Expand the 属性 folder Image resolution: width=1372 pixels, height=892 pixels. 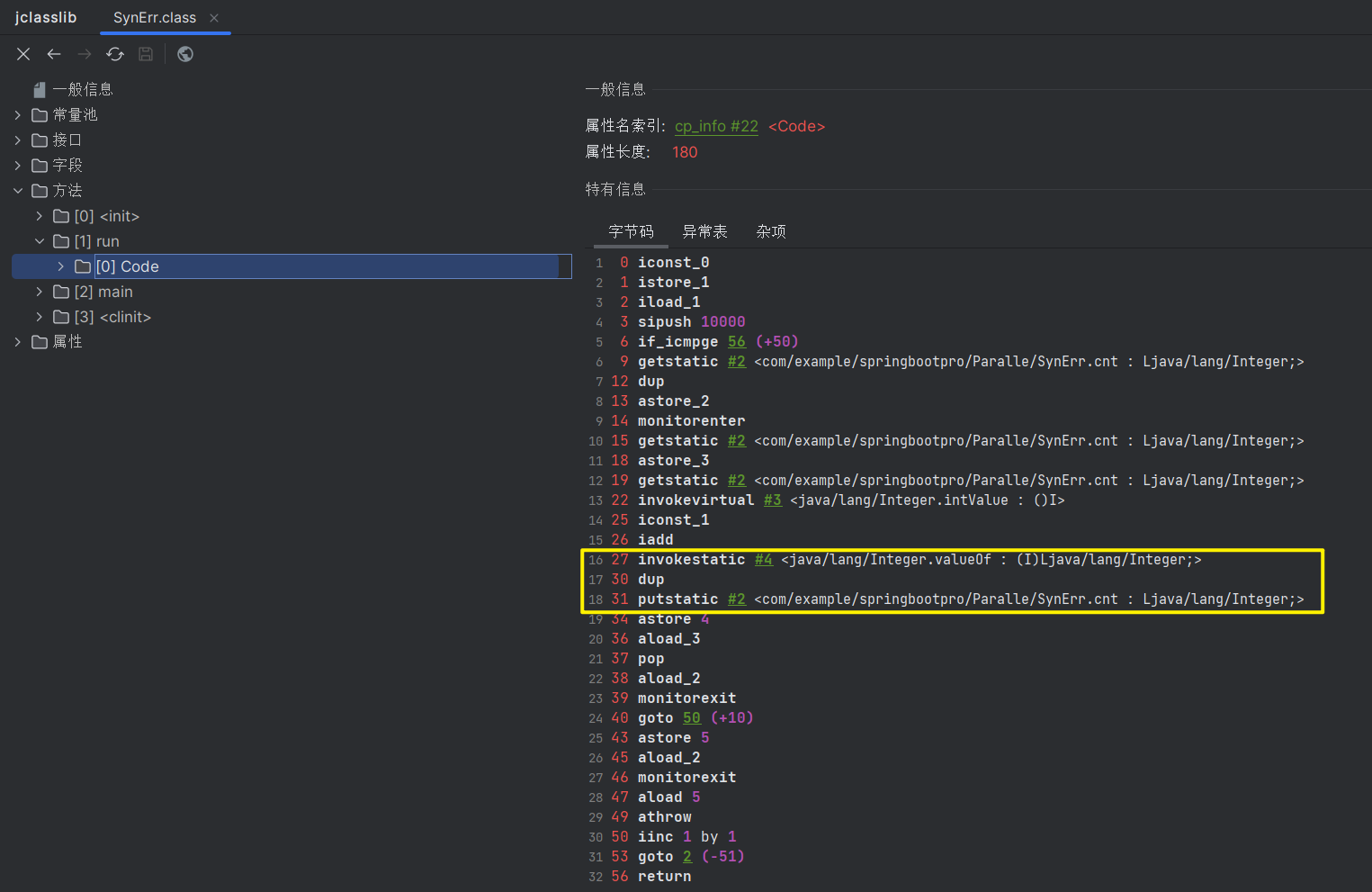[x=18, y=341]
